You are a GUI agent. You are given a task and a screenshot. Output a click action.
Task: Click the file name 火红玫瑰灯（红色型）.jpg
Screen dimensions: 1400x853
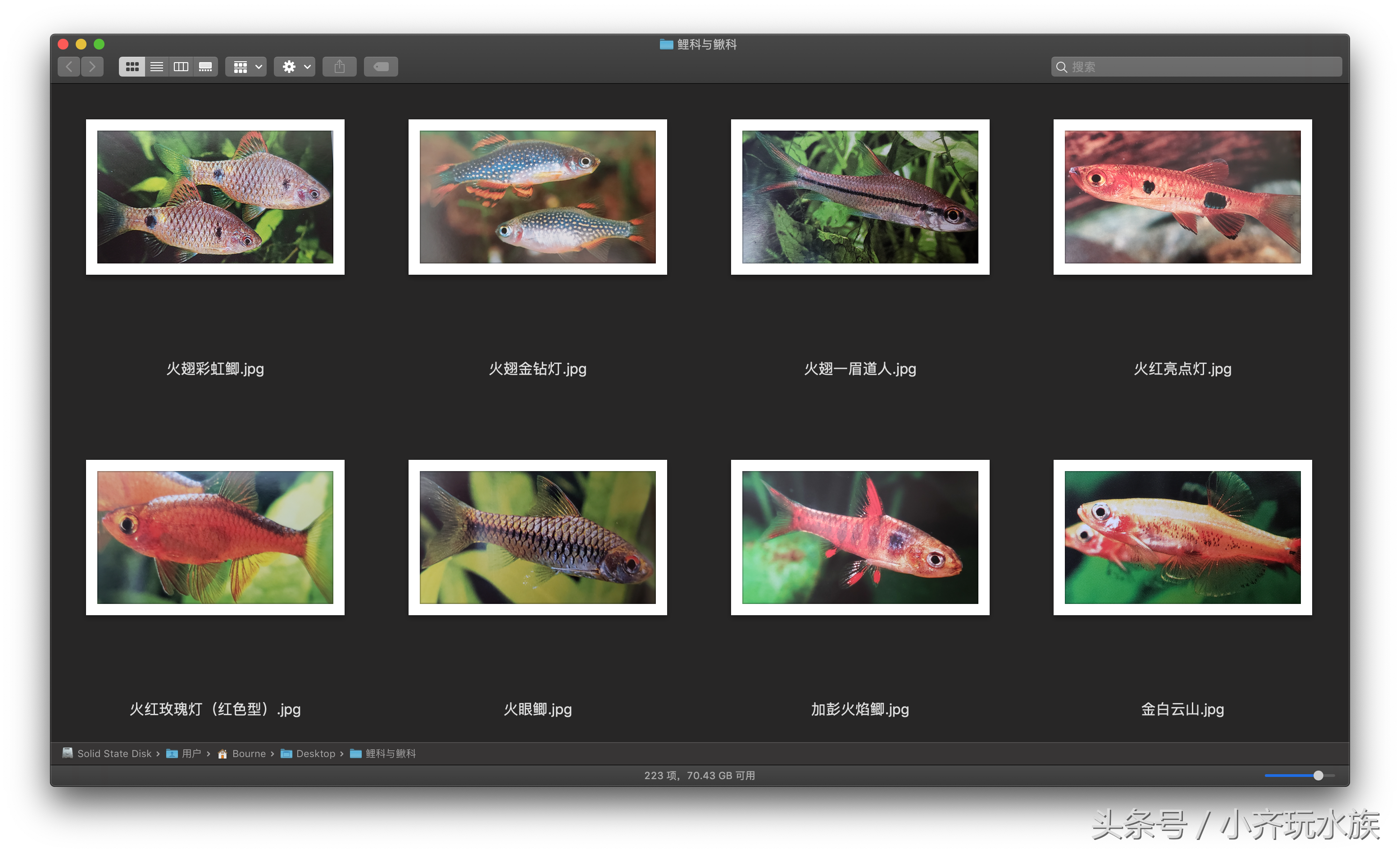215,709
